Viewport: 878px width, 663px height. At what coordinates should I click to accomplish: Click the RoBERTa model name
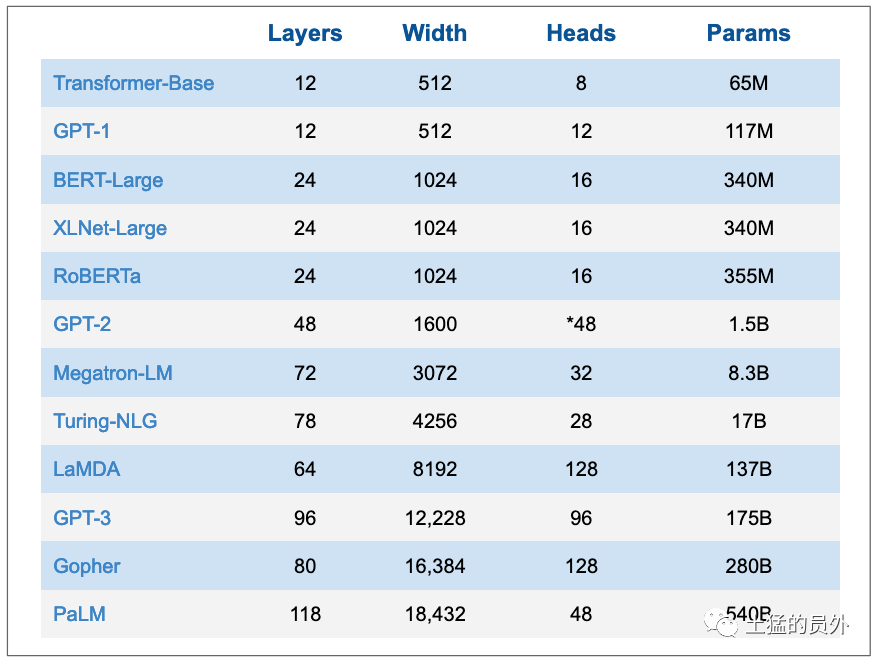(x=97, y=276)
